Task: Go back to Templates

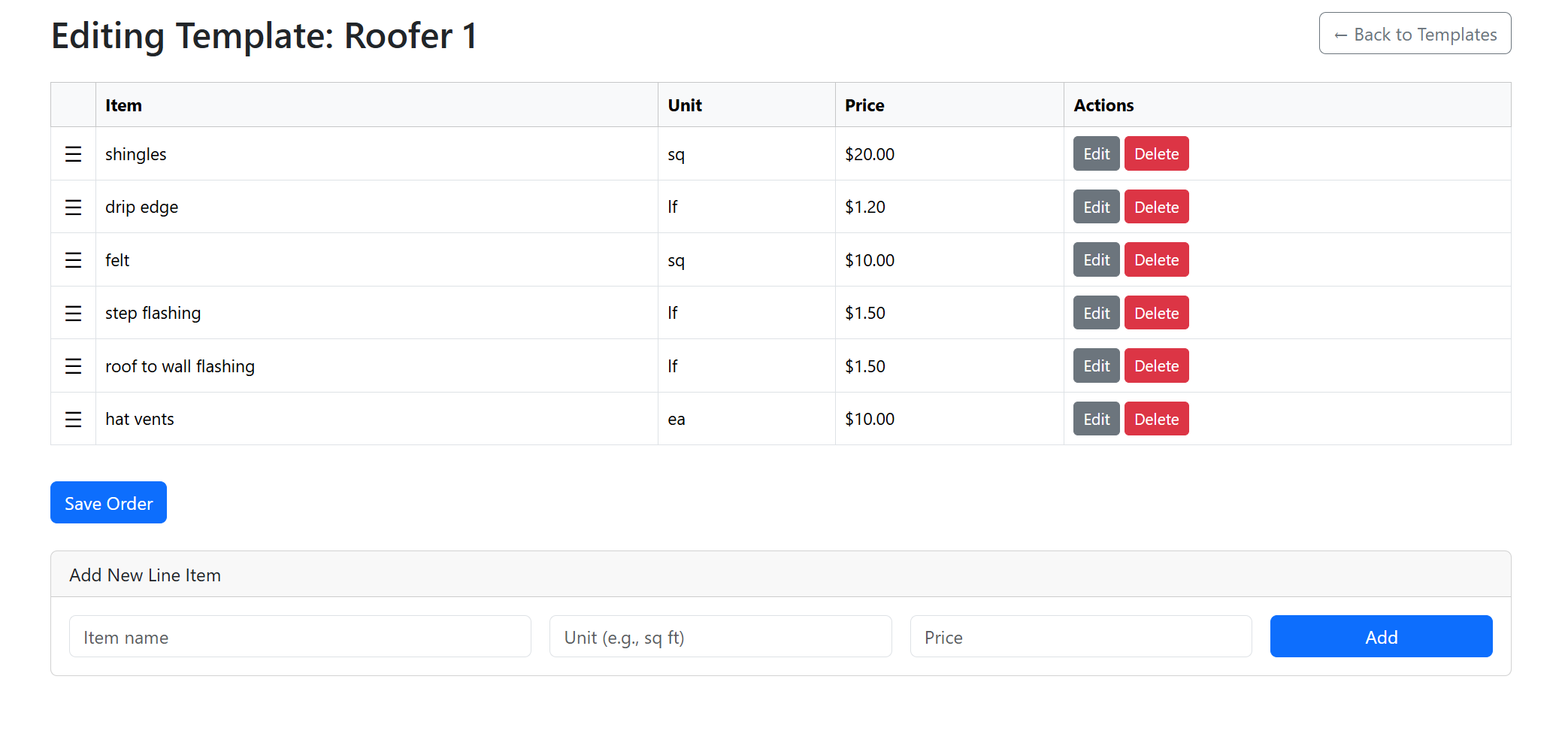Action: pyautogui.click(x=1415, y=34)
